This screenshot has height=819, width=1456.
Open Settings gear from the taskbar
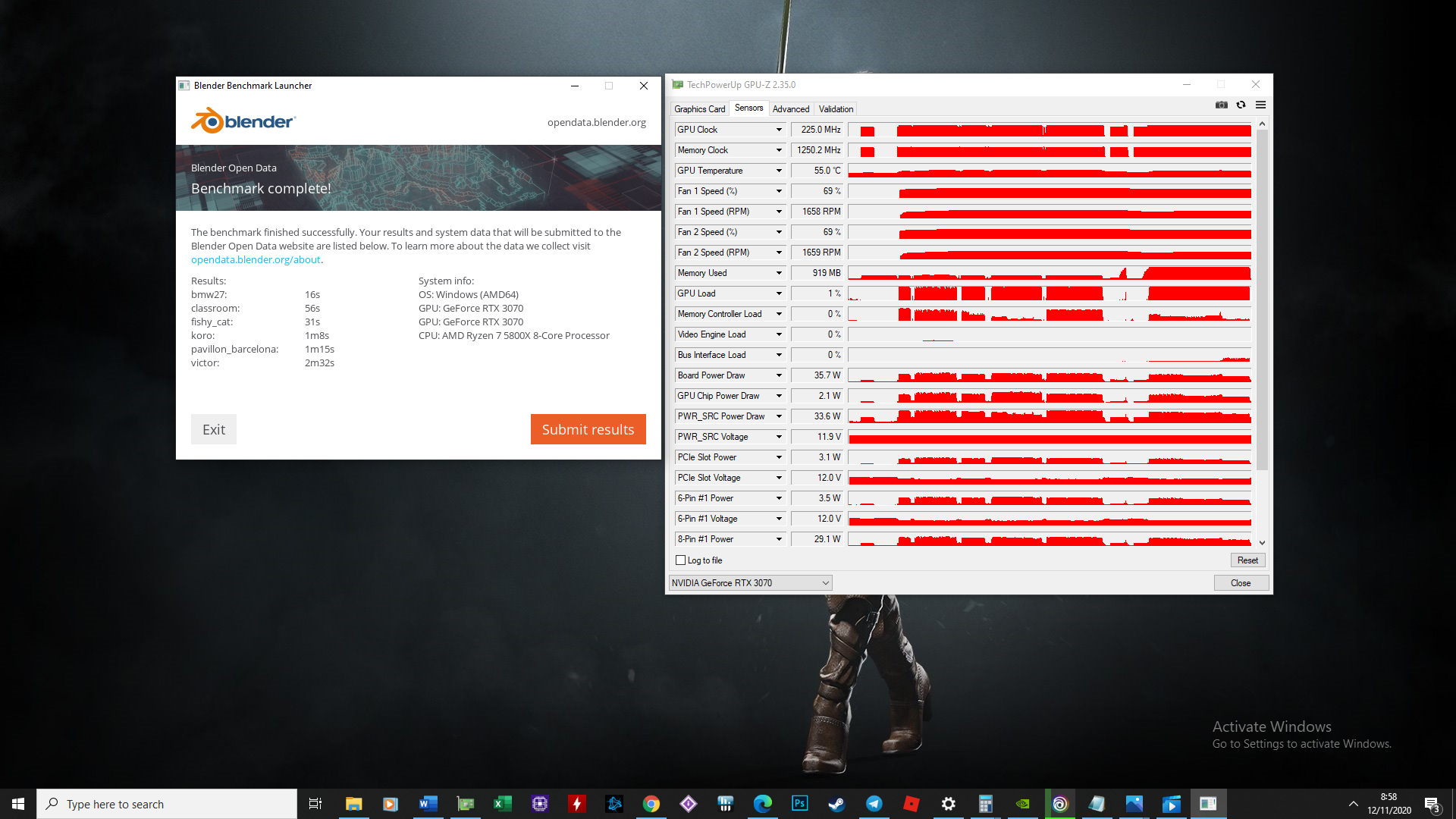coord(948,804)
